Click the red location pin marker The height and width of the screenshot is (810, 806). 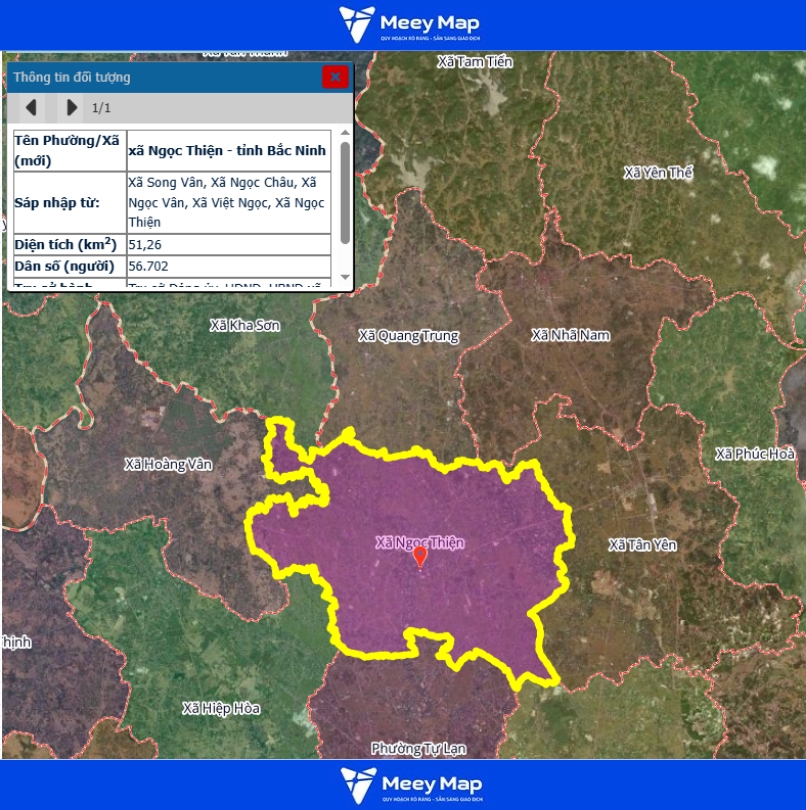pyautogui.click(x=420, y=557)
